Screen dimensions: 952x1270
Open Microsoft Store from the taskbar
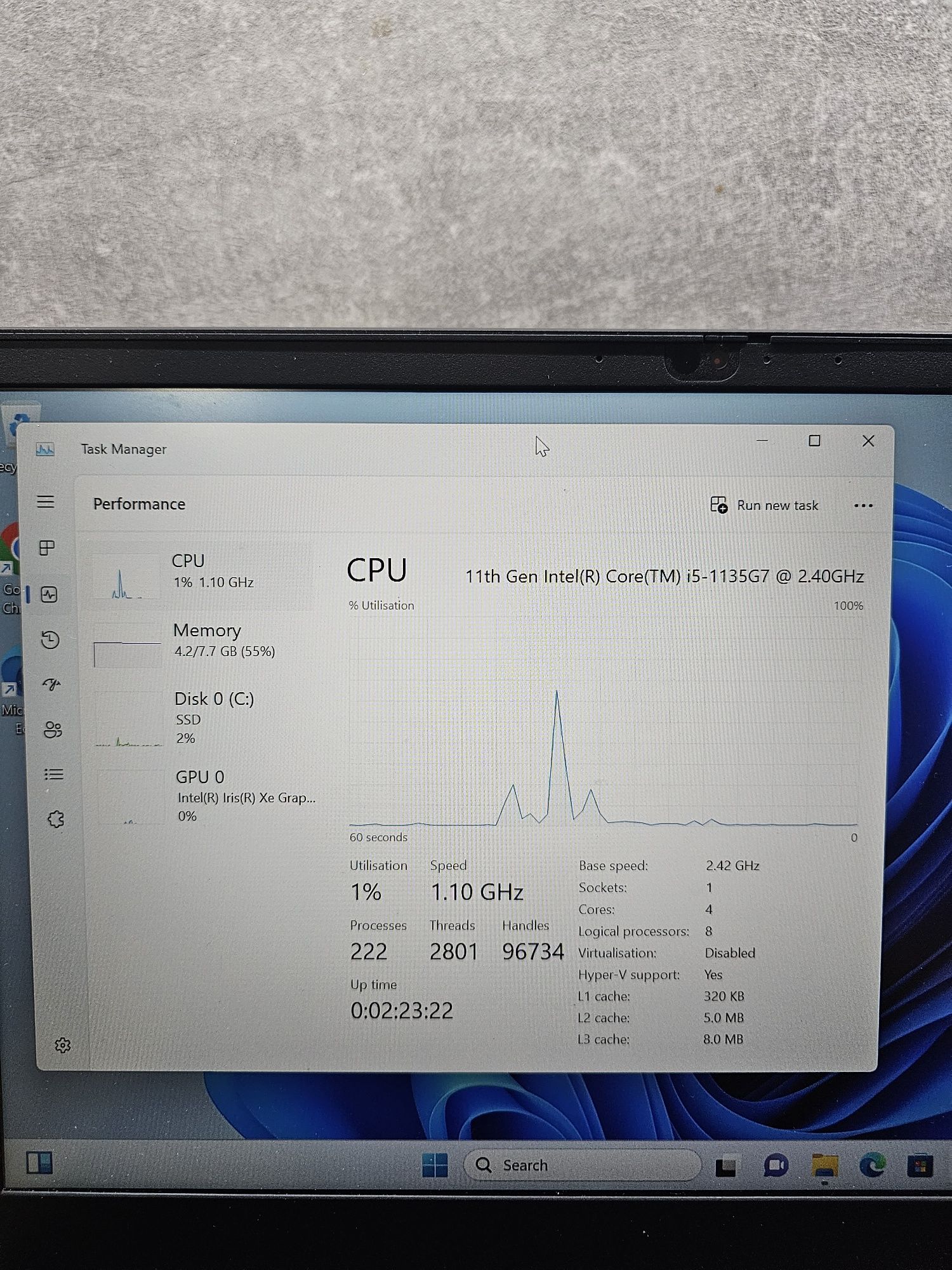[920, 1166]
